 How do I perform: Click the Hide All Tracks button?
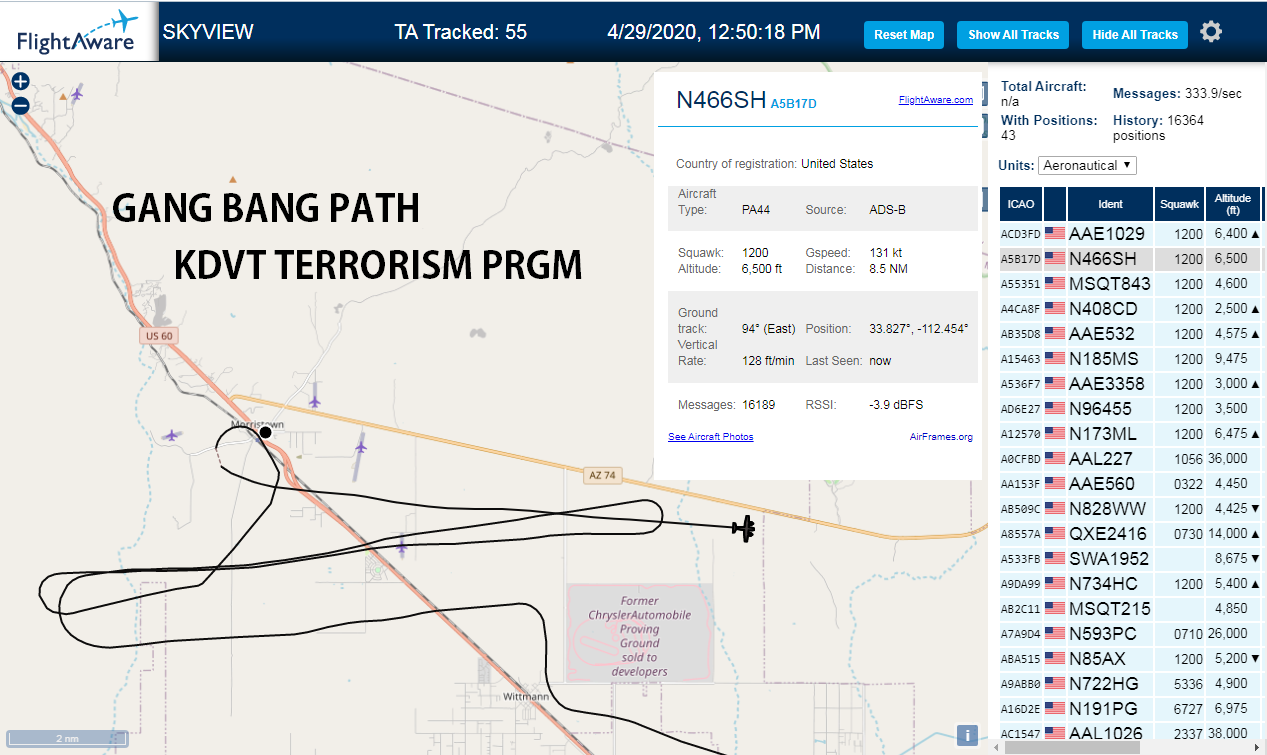(x=1135, y=34)
